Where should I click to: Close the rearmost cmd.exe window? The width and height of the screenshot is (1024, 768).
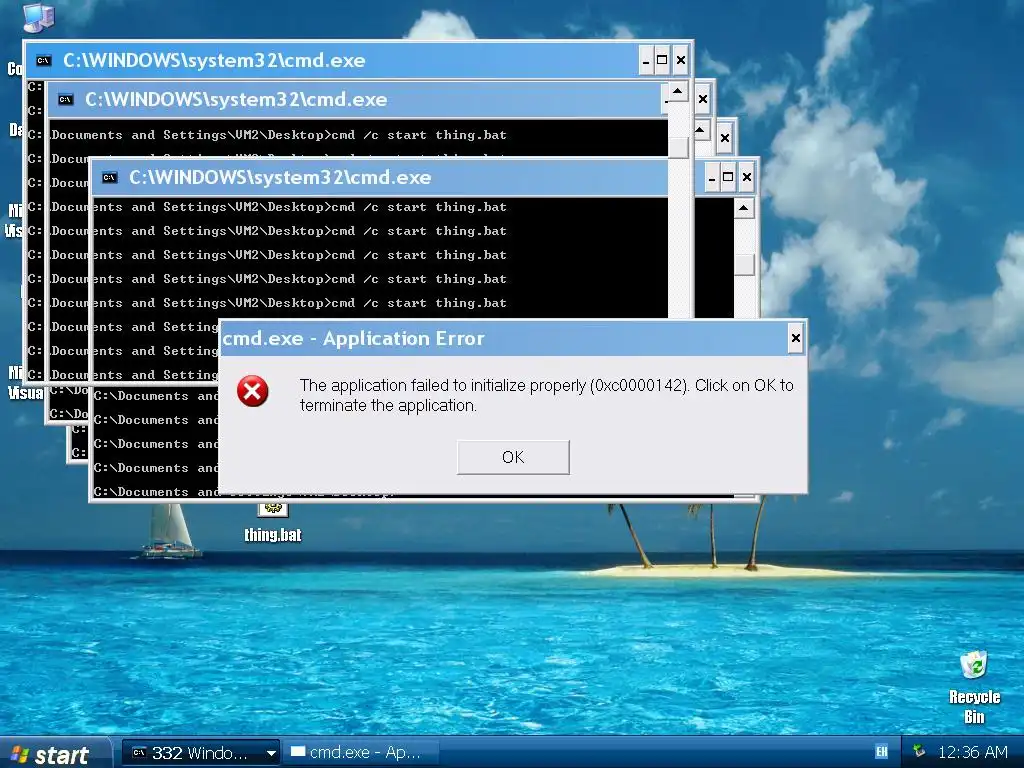point(680,61)
